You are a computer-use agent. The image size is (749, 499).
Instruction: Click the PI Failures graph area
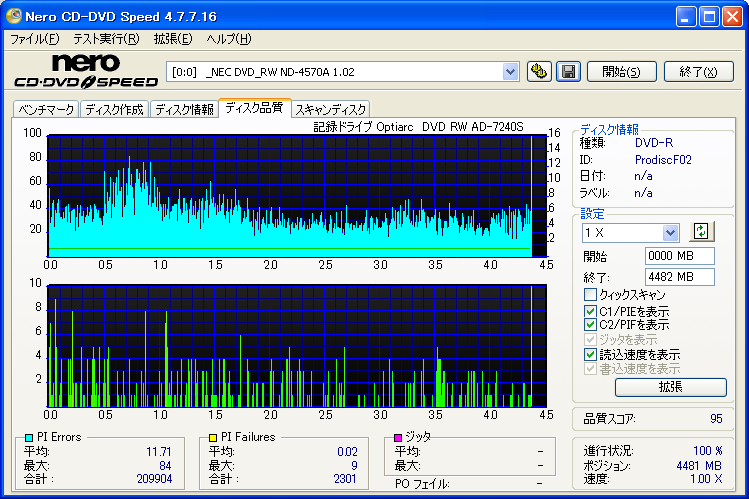[x=297, y=346]
